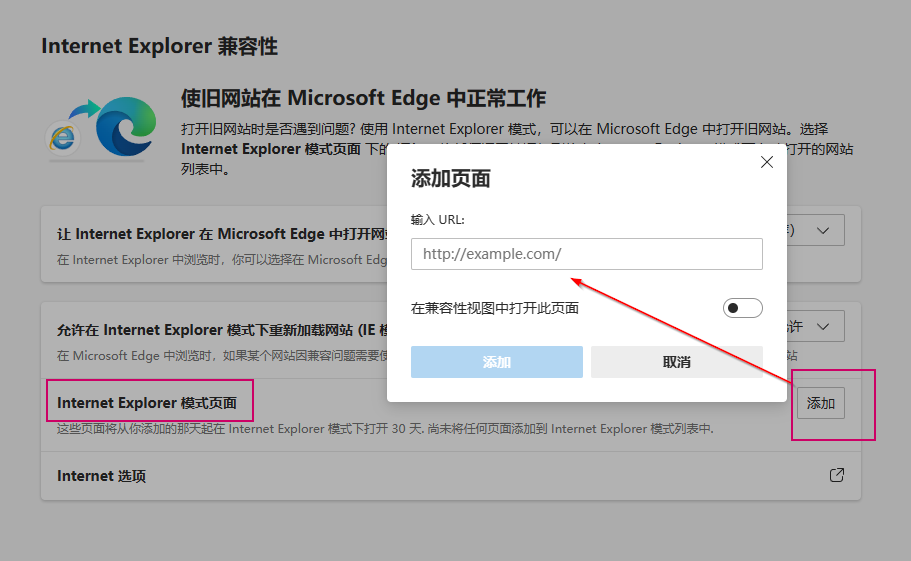Viewport: 911px width, 561px height.
Task: Click the blue 添加 button in dialog
Action: [x=497, y=362]
